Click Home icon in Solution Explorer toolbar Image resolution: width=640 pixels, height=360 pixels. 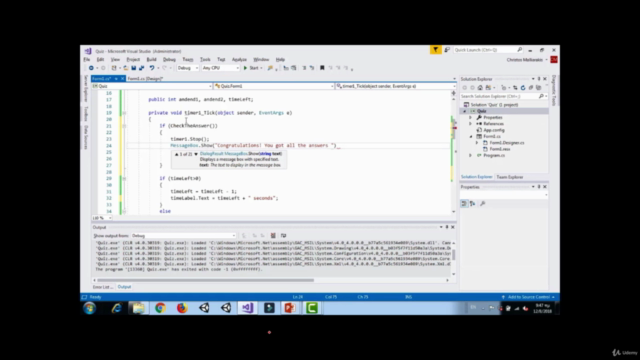pyautogui.click(x=480, y=88)
